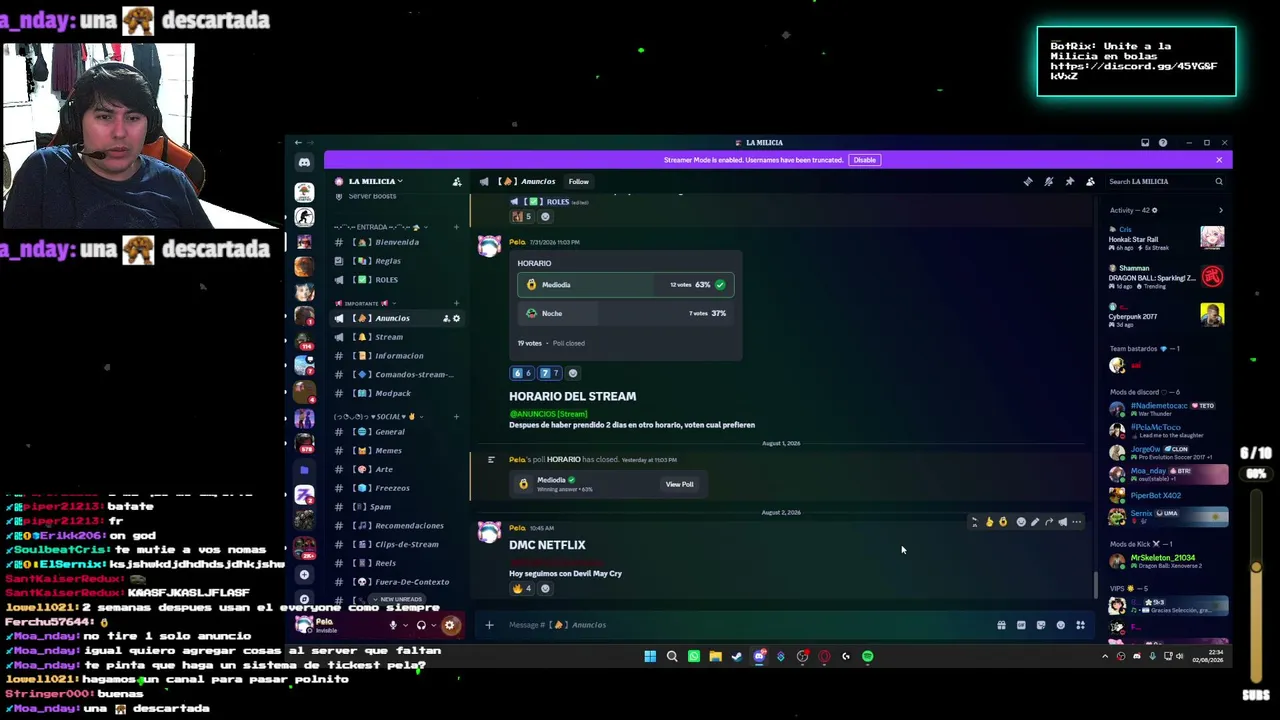Screen dimensions: 1280x720
Task: Click add a server plus icon
Action: pos(304,574)
